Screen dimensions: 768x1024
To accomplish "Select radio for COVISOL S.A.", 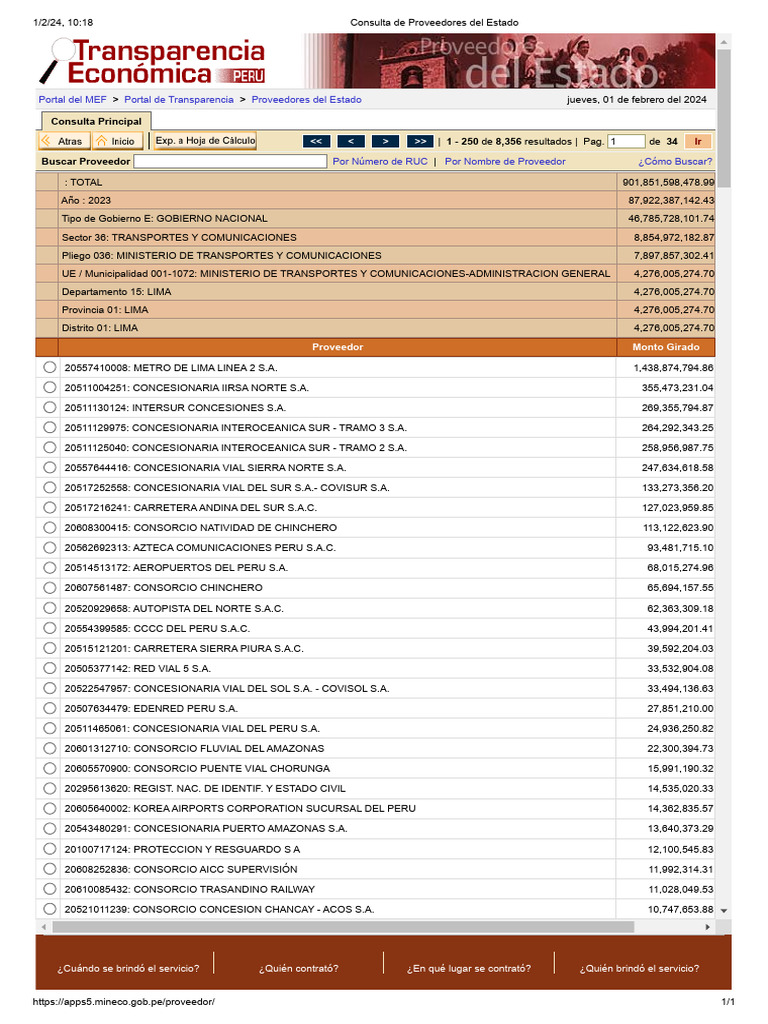I will (x=50, y=688).
